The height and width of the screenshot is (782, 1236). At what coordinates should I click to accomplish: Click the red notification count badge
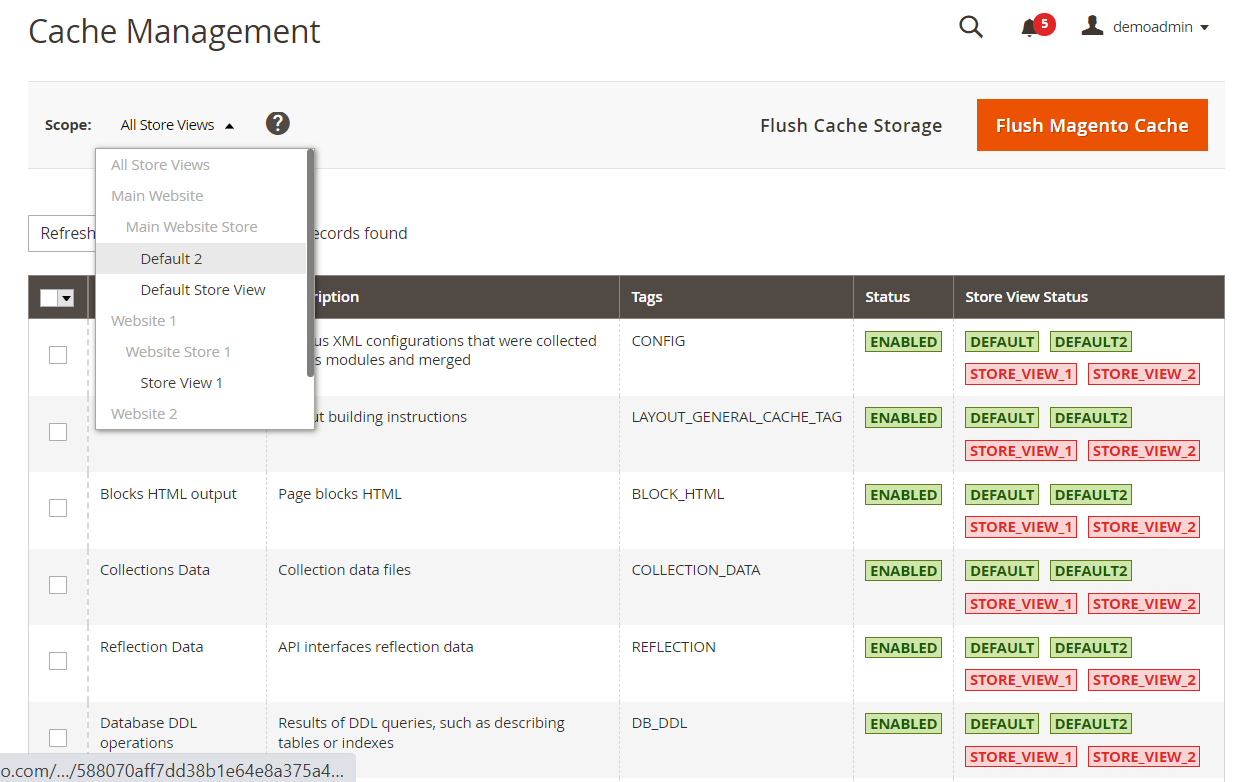[x=1044, y=23]
